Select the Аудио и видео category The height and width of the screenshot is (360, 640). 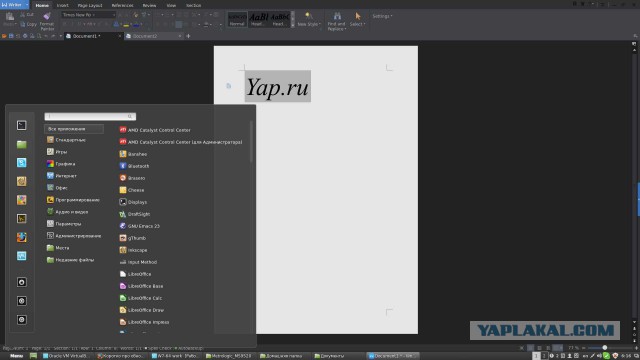[x=67, y=212]
